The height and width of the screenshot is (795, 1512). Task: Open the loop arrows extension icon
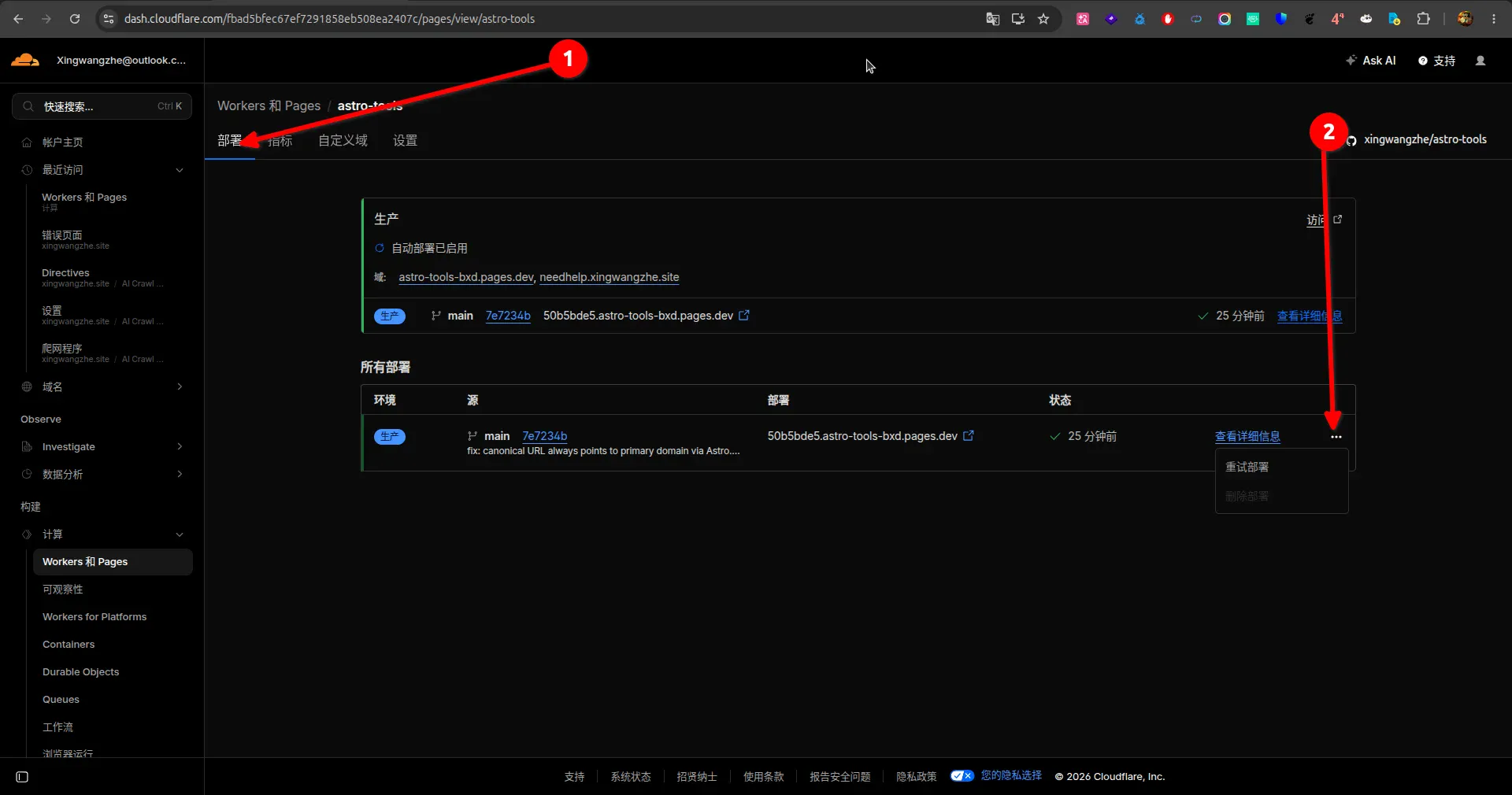coord(1196,19)
